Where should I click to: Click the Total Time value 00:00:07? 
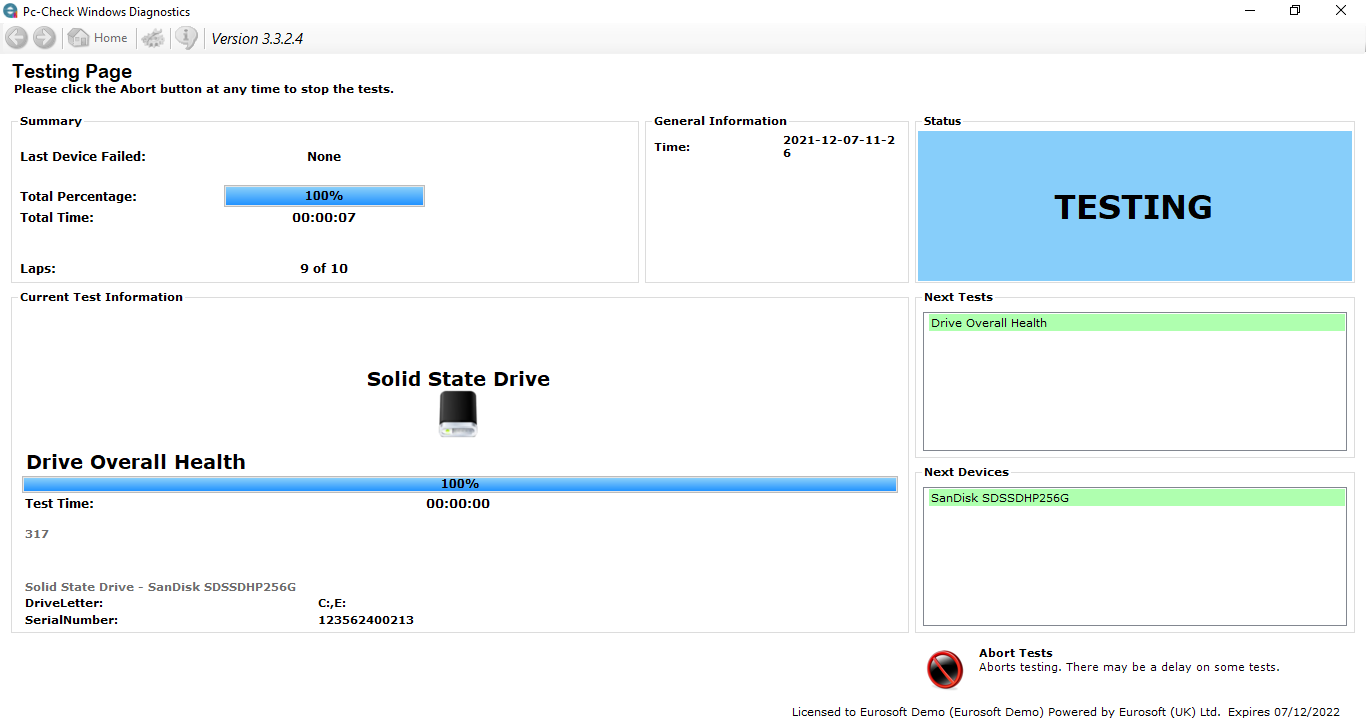pyautogui.click(x=324, y=218)
